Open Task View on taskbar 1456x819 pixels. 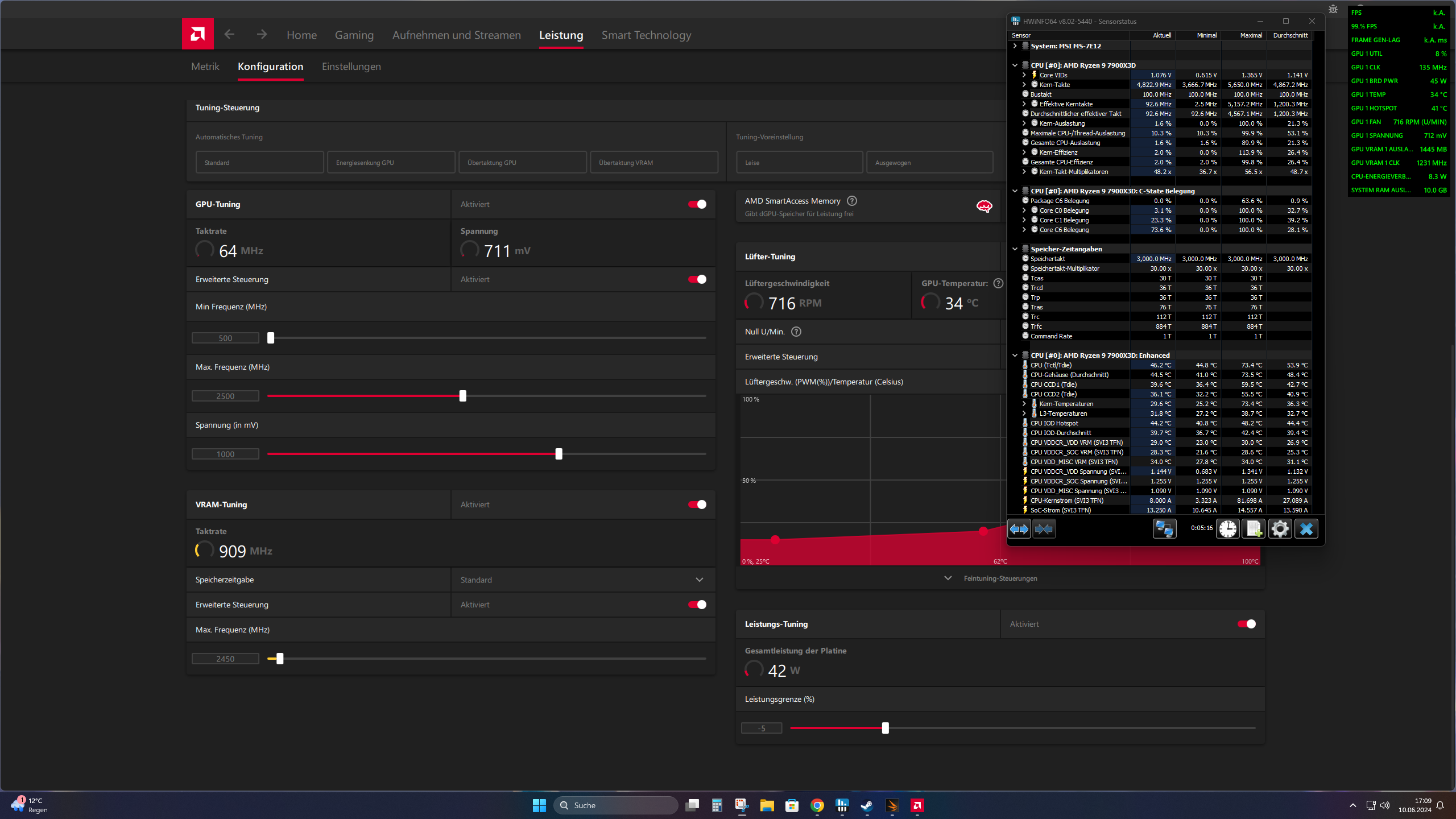[692, 805]
